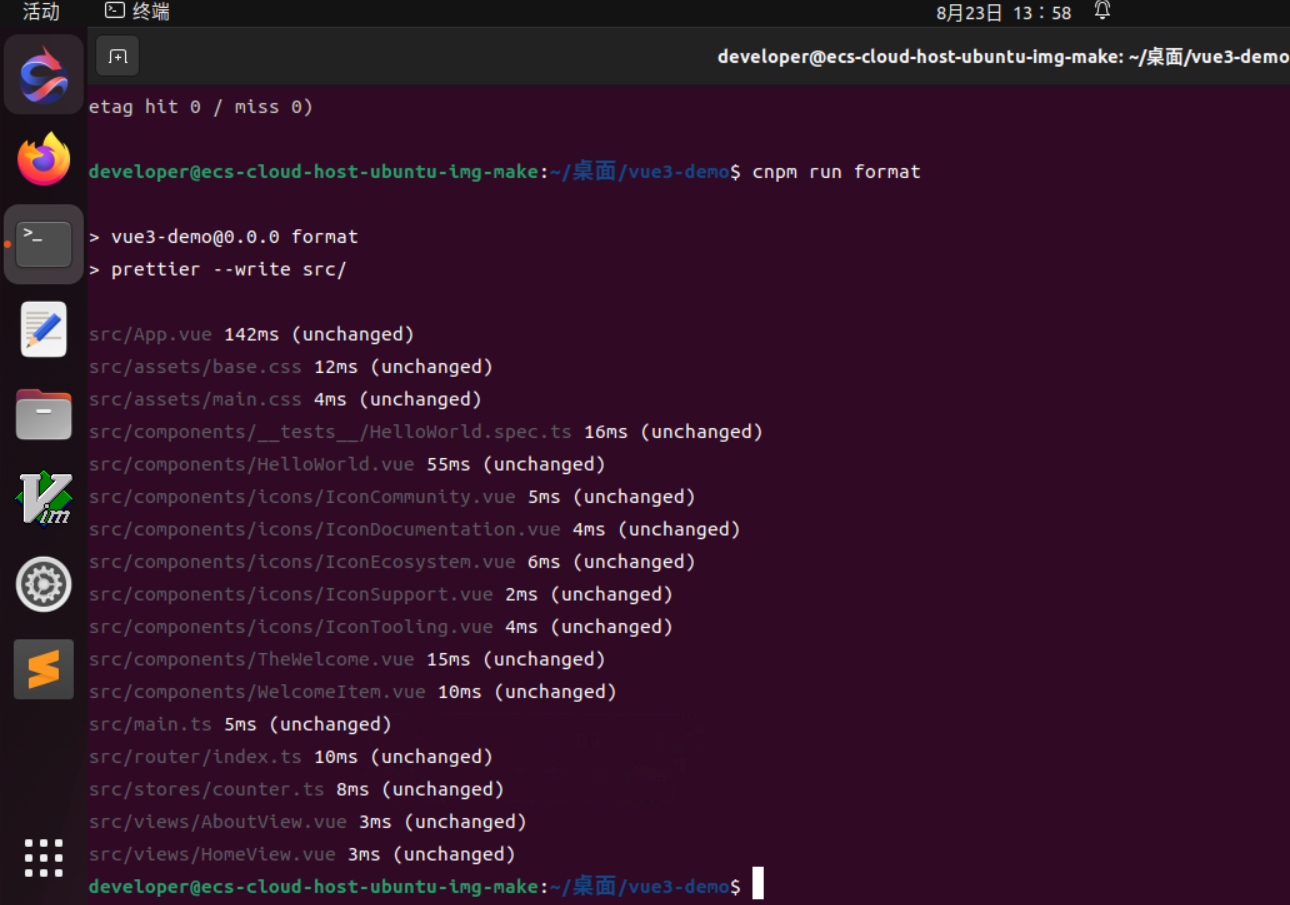Click the src/main.ts output line
Screen dimensions: 1290x905
[x=240, y=724]
